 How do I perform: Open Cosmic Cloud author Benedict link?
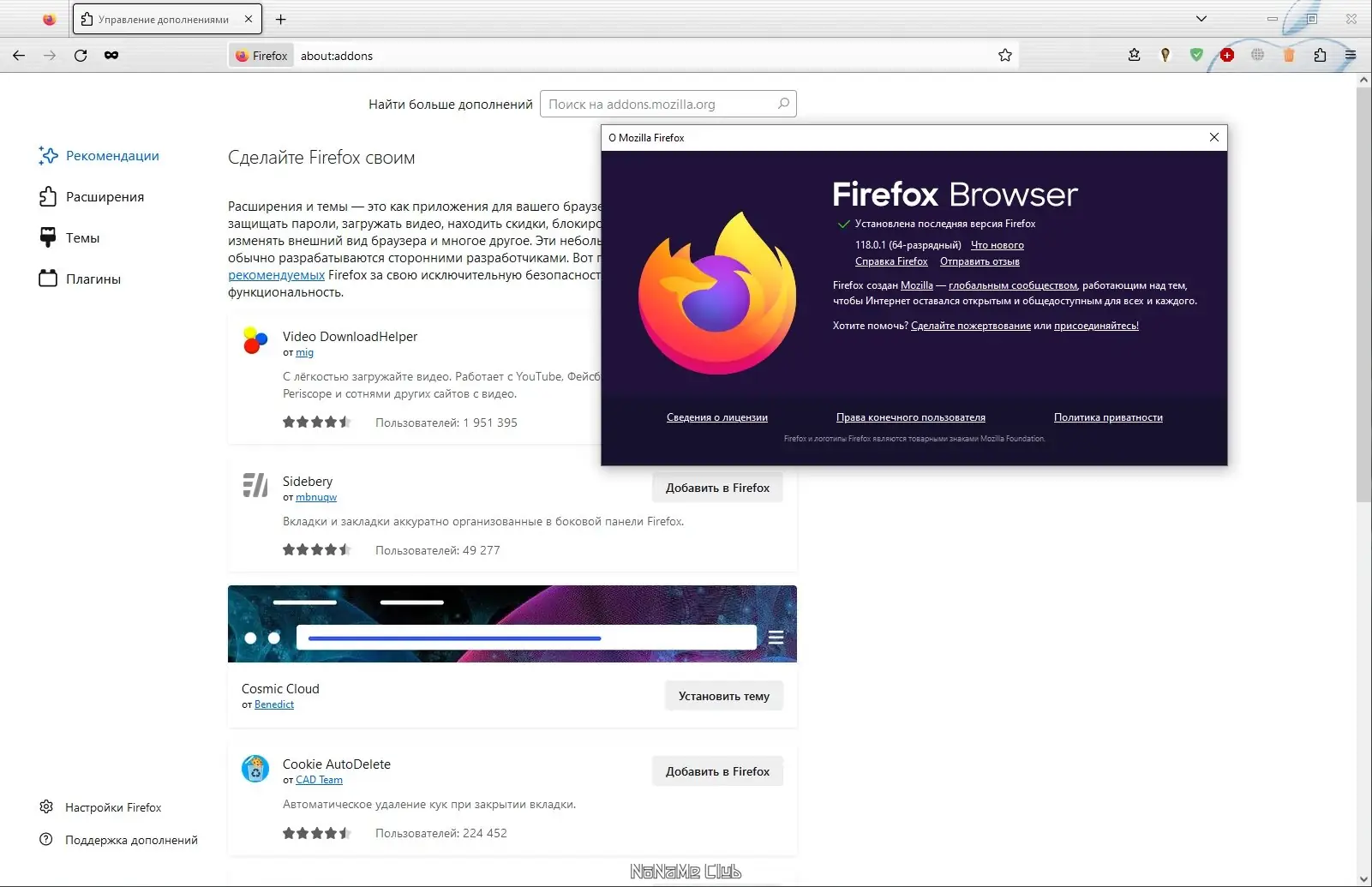[274, 704]
